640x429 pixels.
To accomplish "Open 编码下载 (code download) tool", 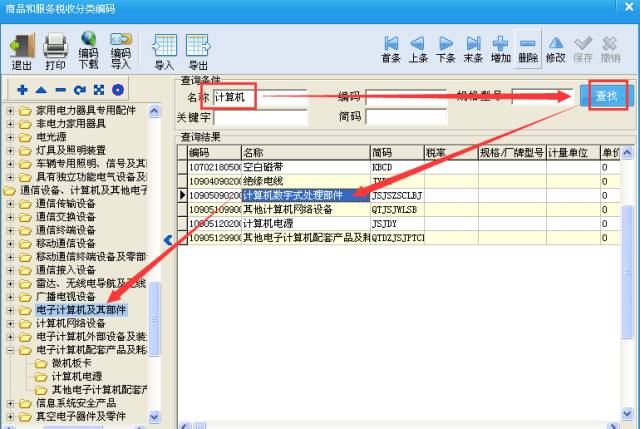I will coord(88,50).
